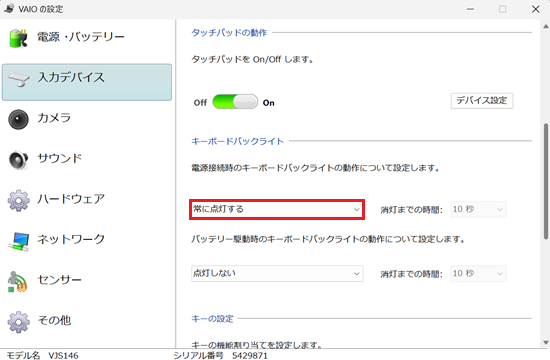Click the camera lens icon

click(x=18, y=119)
